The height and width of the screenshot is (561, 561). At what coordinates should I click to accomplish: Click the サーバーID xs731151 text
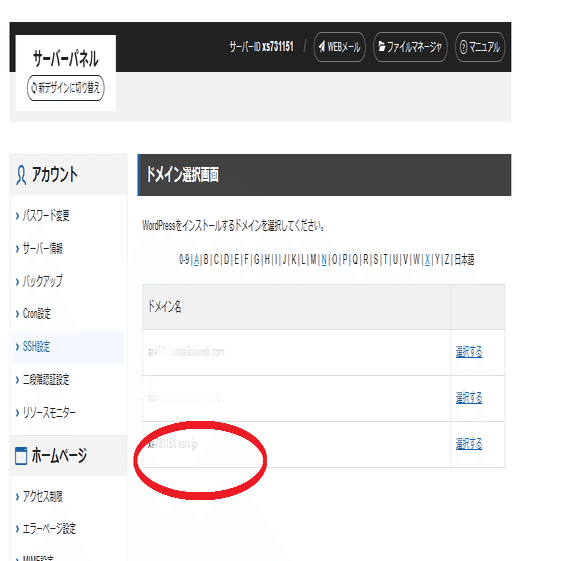point(261,47)
